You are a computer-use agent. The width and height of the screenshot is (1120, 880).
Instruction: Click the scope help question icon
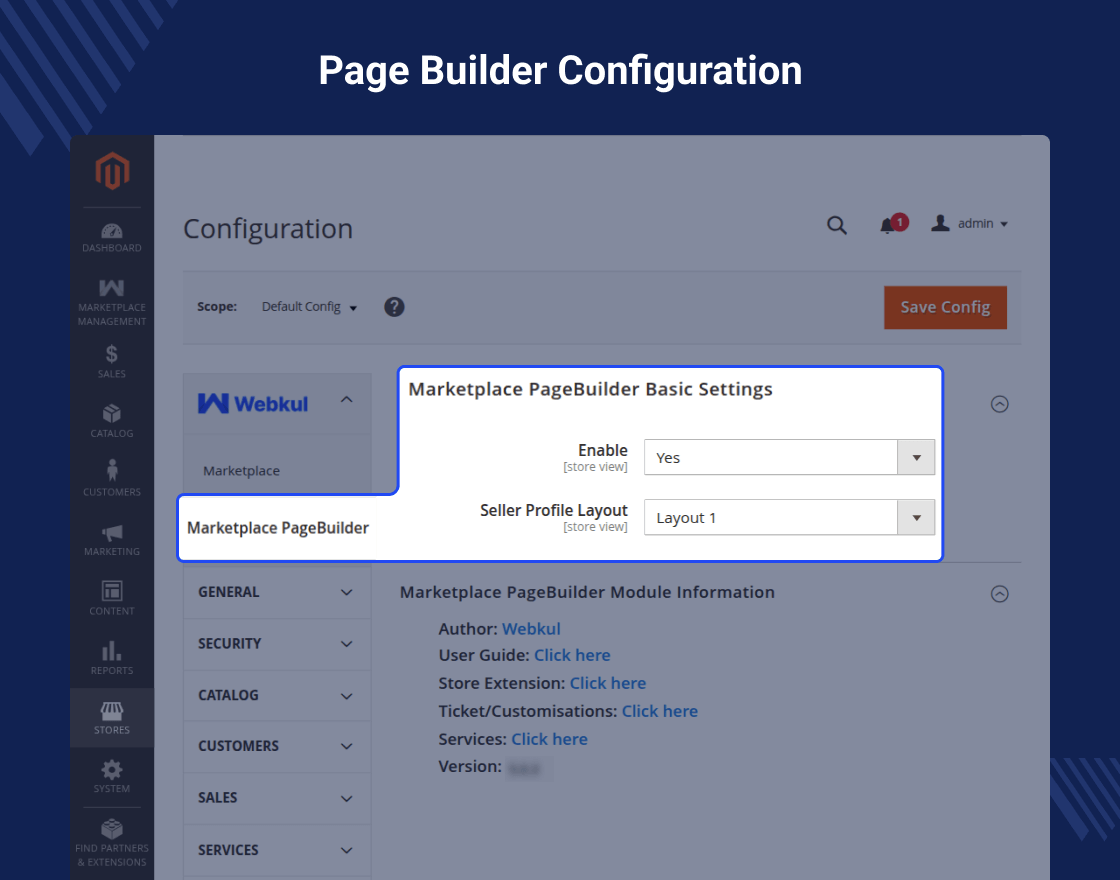click(394, 307)
